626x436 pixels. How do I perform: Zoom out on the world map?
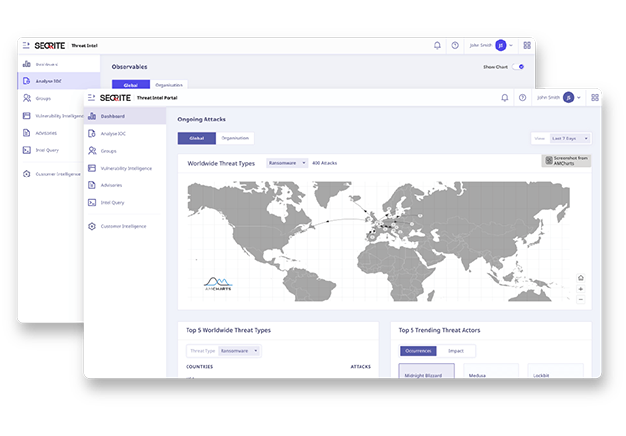pyautogui.click(x=581, y=299)
